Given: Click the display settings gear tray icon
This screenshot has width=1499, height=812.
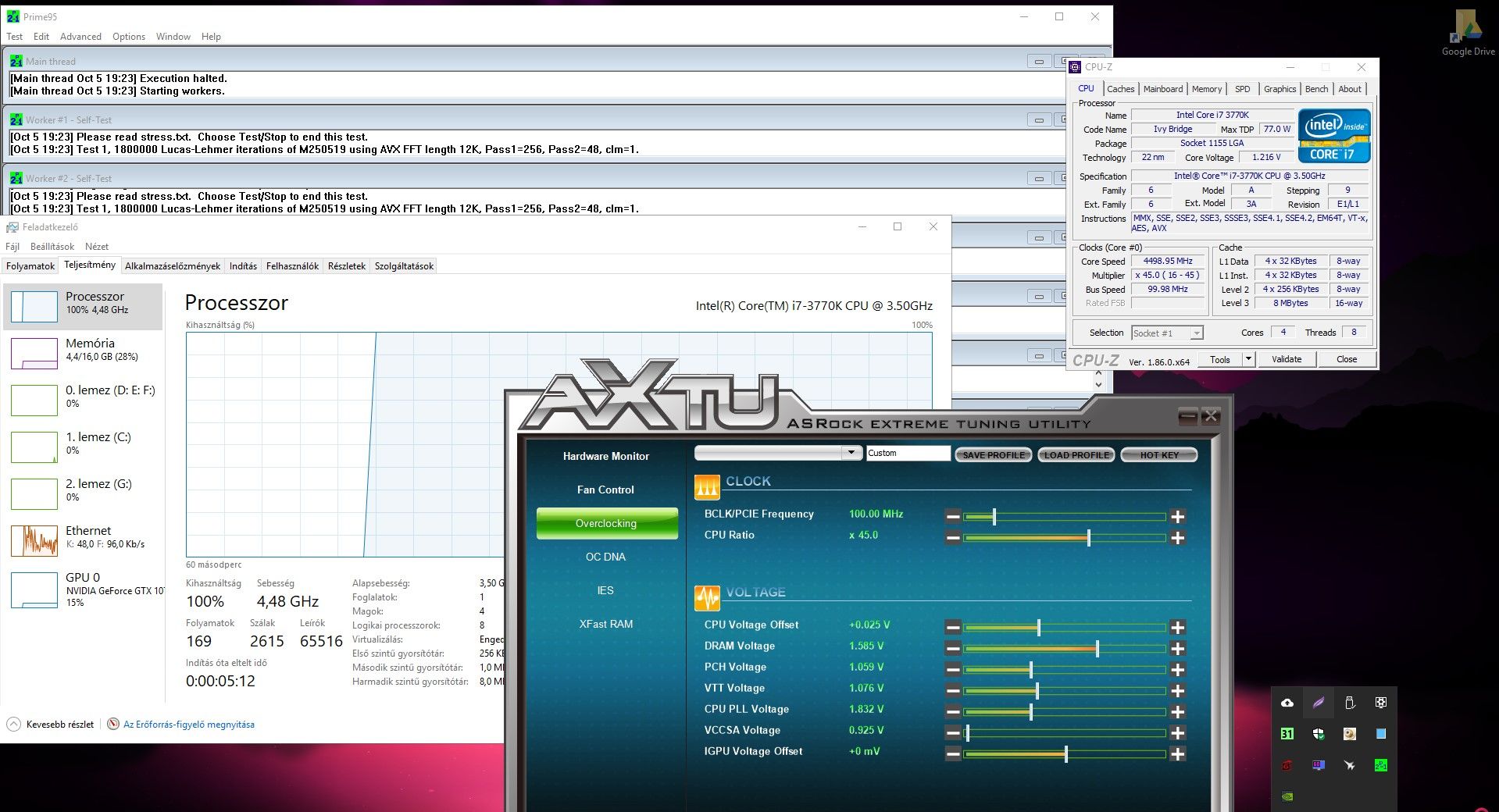Looking at the screenshot, I should click(1381, 703).
